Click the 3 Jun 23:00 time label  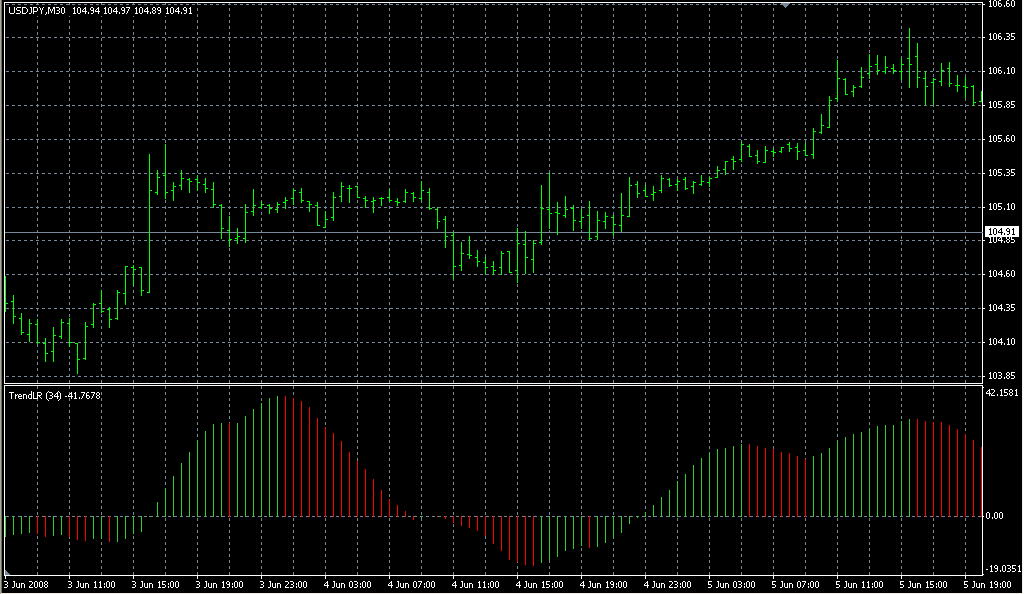[283, 585]
